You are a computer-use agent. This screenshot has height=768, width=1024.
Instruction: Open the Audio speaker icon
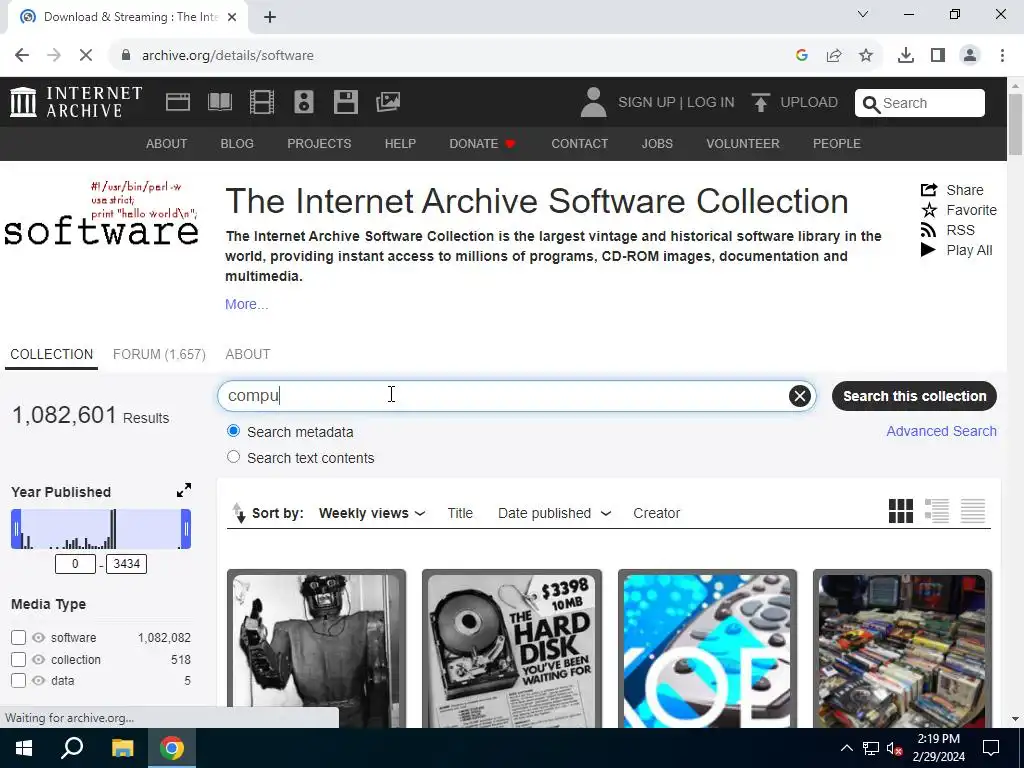(x=304, y=102)
